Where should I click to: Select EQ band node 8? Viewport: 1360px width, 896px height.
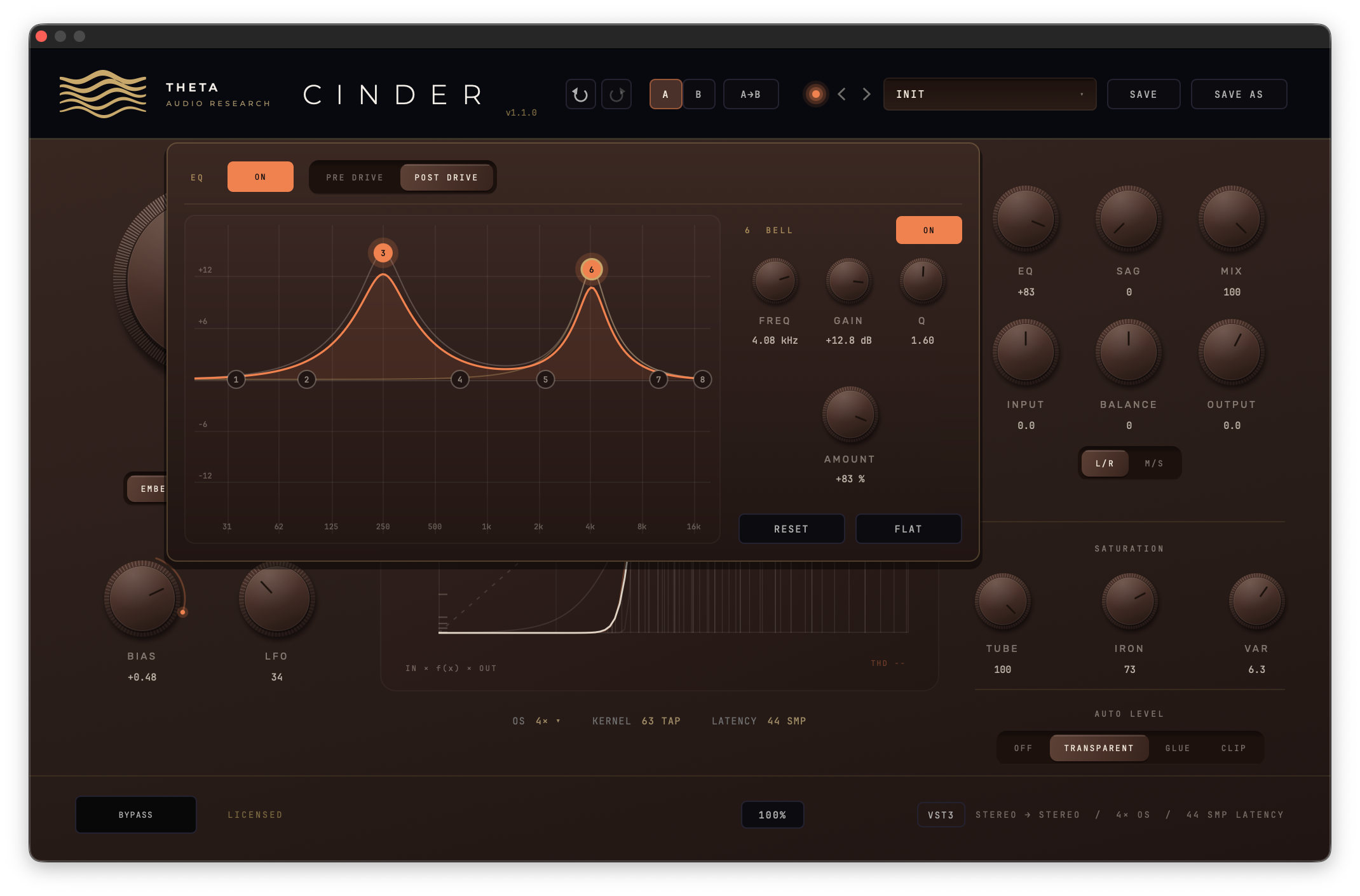[x=702, y=379]
